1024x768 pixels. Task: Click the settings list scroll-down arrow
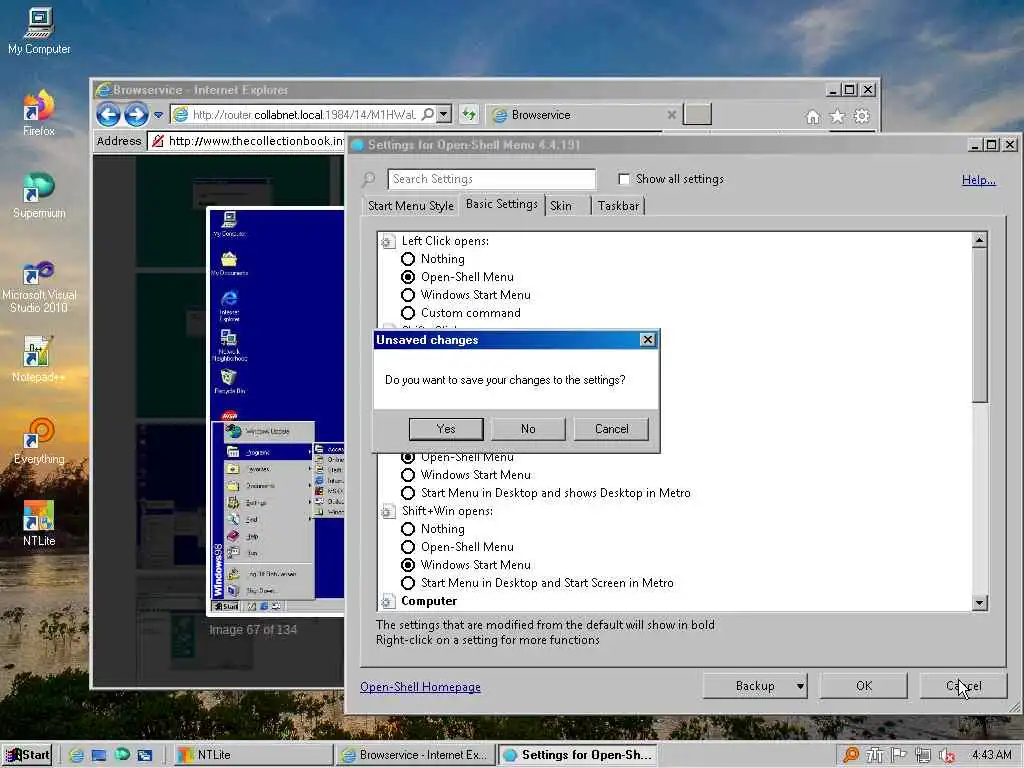tap(979, 603)
